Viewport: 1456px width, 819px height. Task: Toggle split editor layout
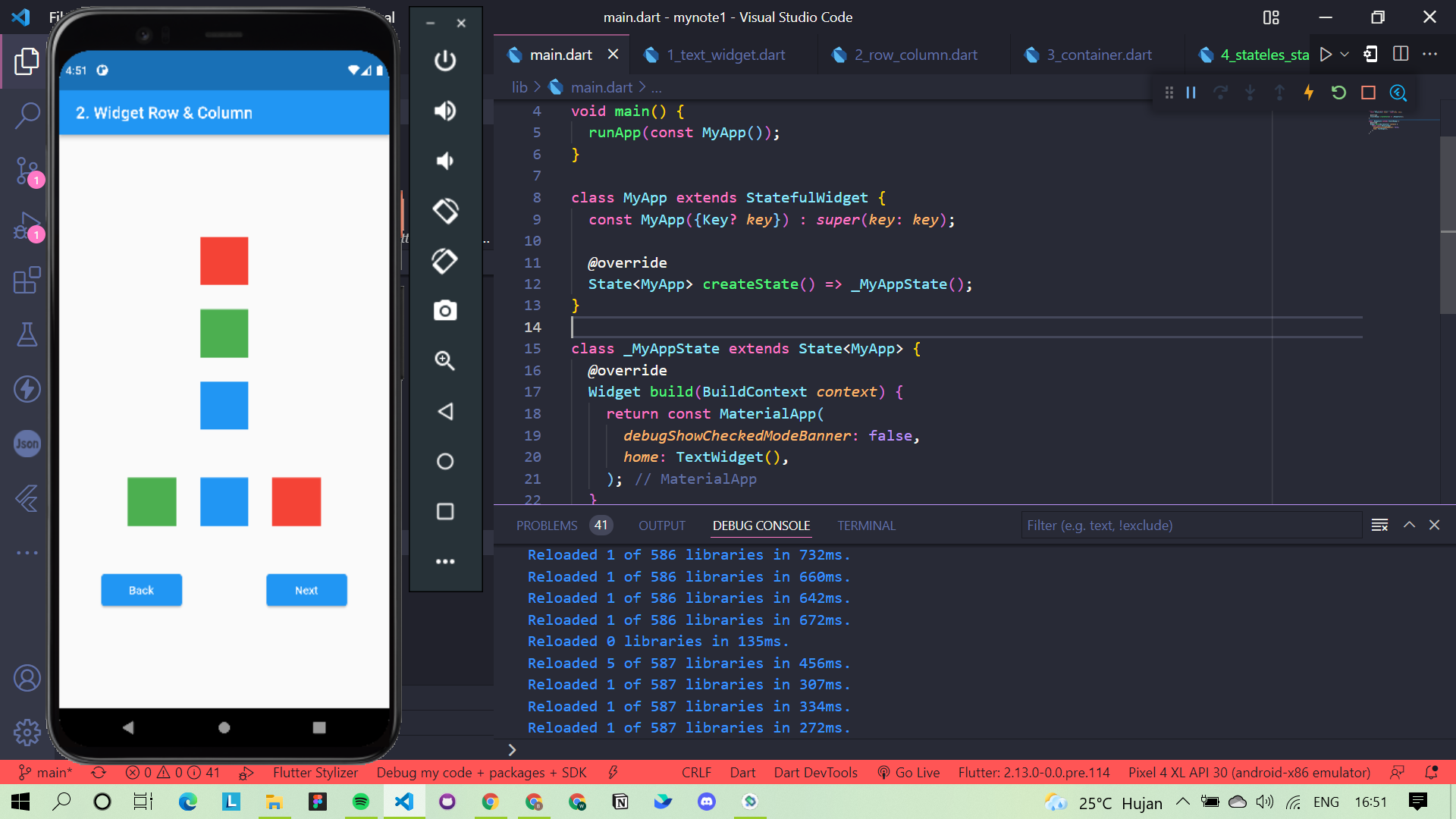[1401, 54]
